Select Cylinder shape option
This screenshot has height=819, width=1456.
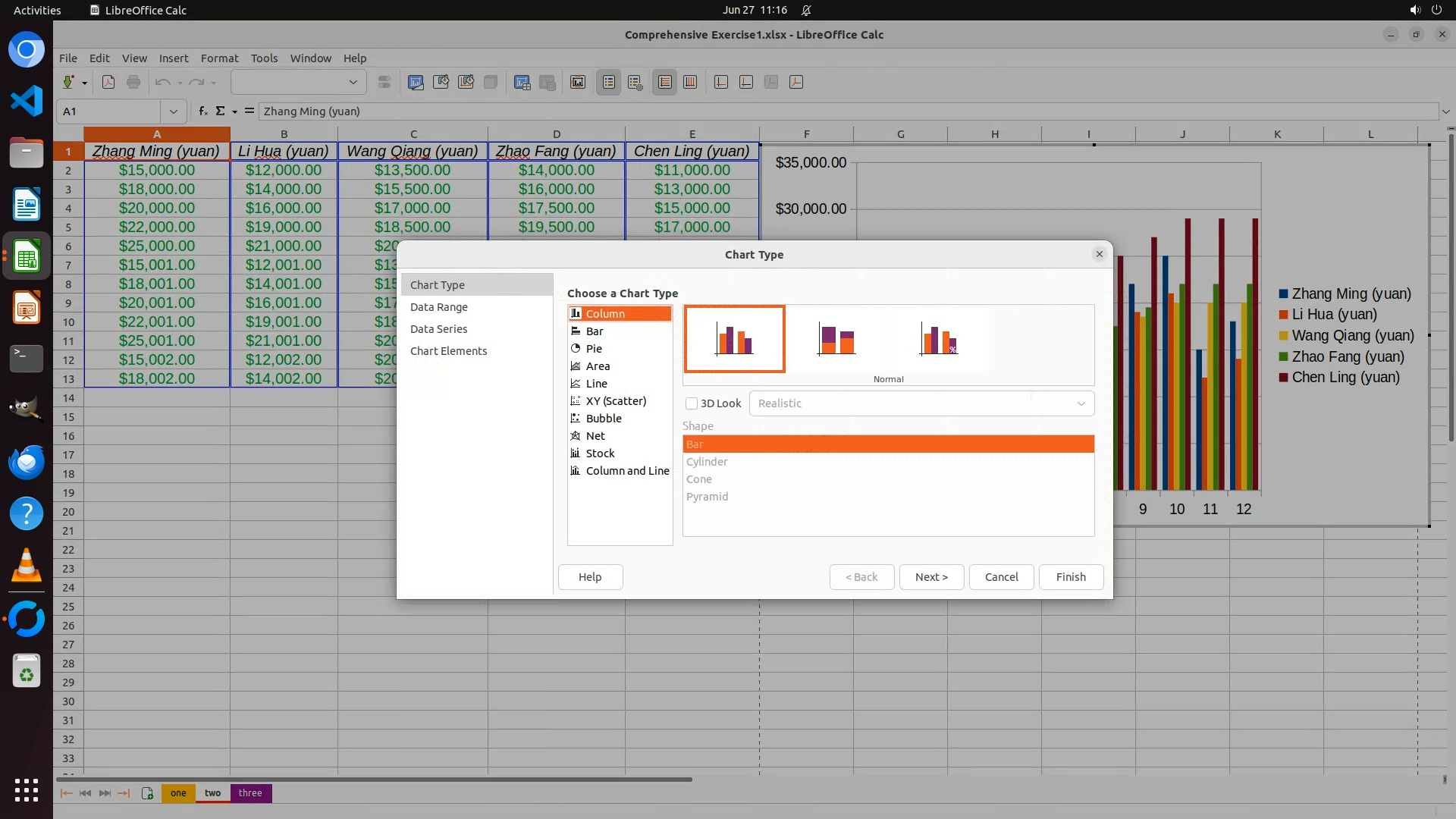pyautogui.click(x=707, y=462)
